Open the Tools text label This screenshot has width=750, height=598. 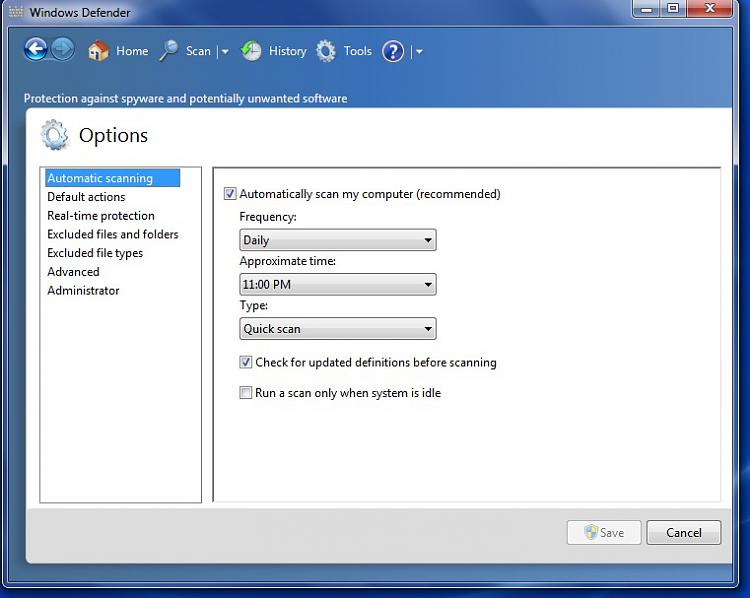coord(358,51)
